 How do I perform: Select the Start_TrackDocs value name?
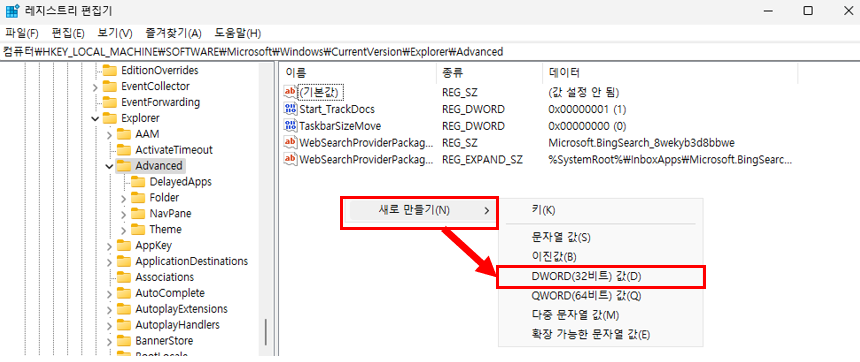coord(337,109)
